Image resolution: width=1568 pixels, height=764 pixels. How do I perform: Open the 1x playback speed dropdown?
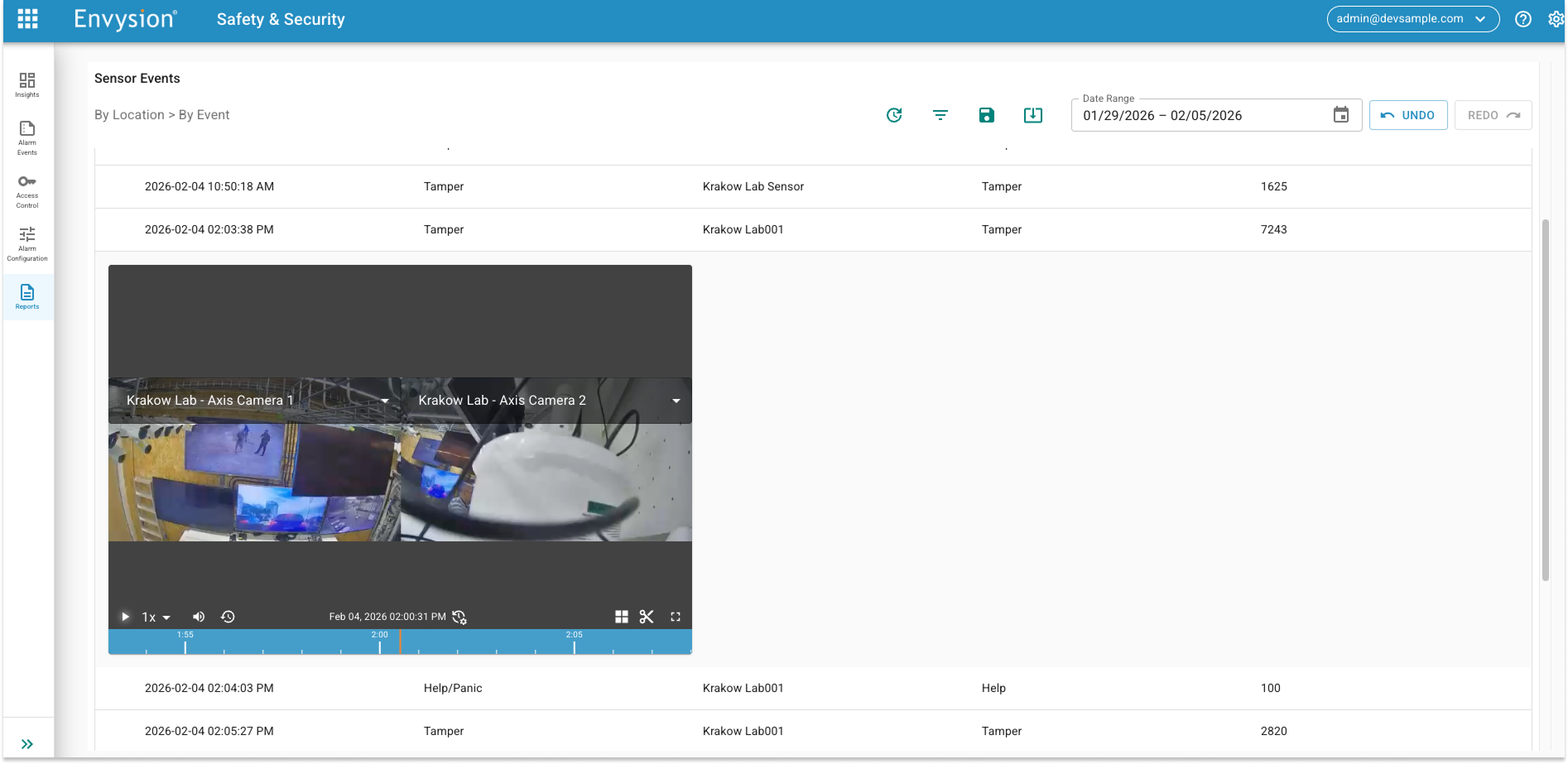coord(156,617)
